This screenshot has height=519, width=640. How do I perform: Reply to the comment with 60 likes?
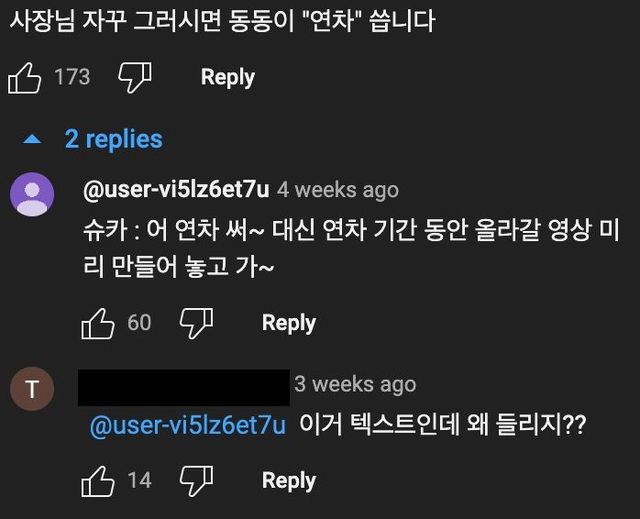pyautogui.click(x=288, y=322)
